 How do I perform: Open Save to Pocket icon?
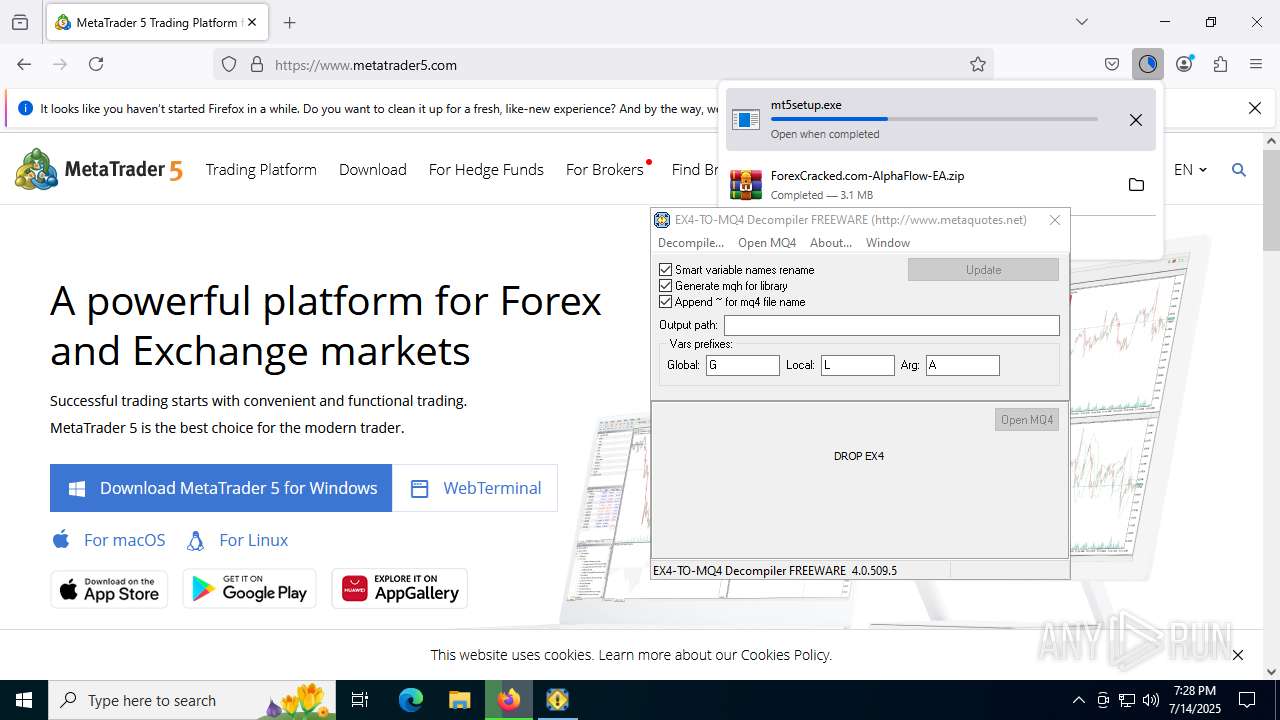(1112, 64)
